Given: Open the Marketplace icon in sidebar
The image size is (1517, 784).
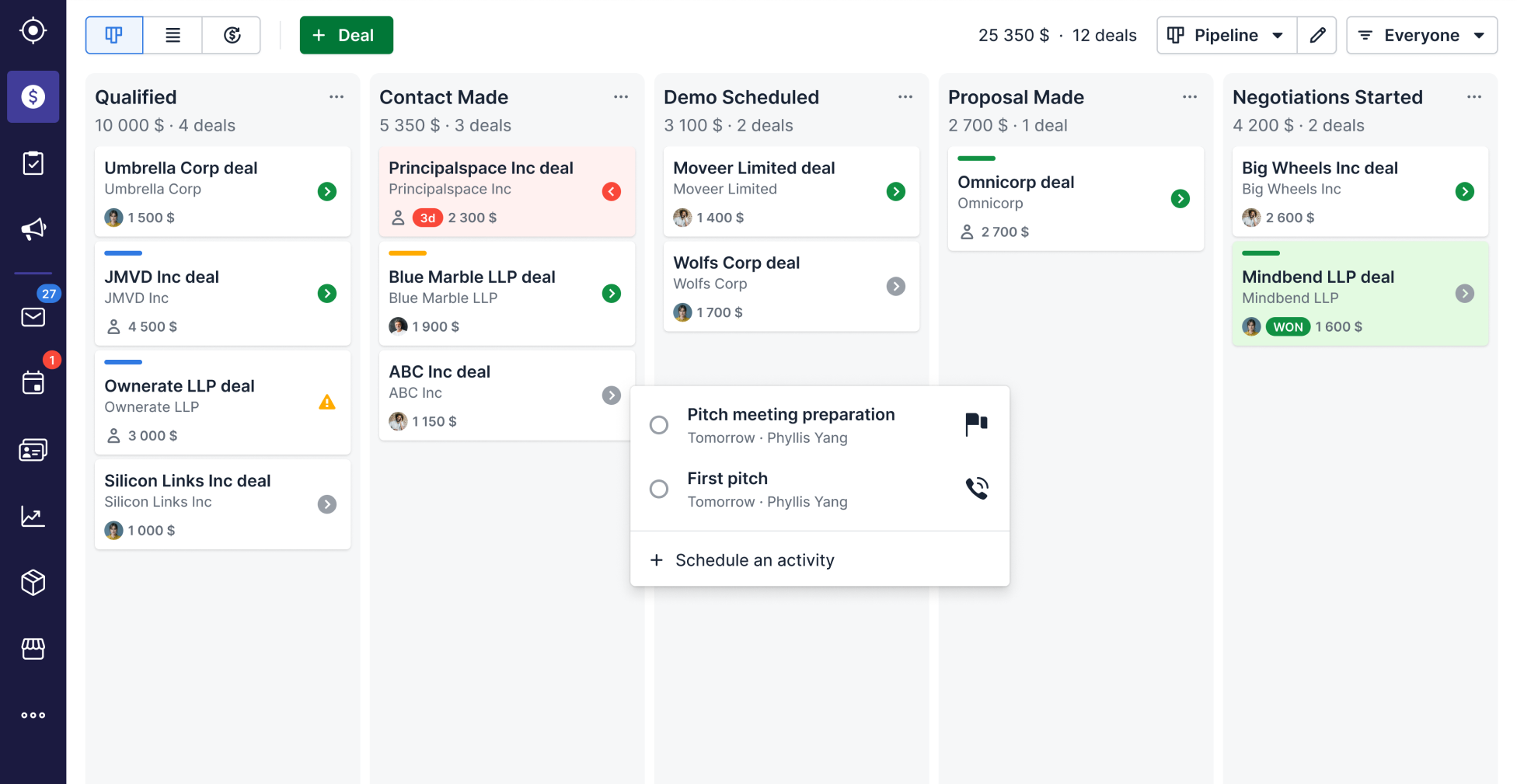Looking at the screenshot, I should coord(33,648).
